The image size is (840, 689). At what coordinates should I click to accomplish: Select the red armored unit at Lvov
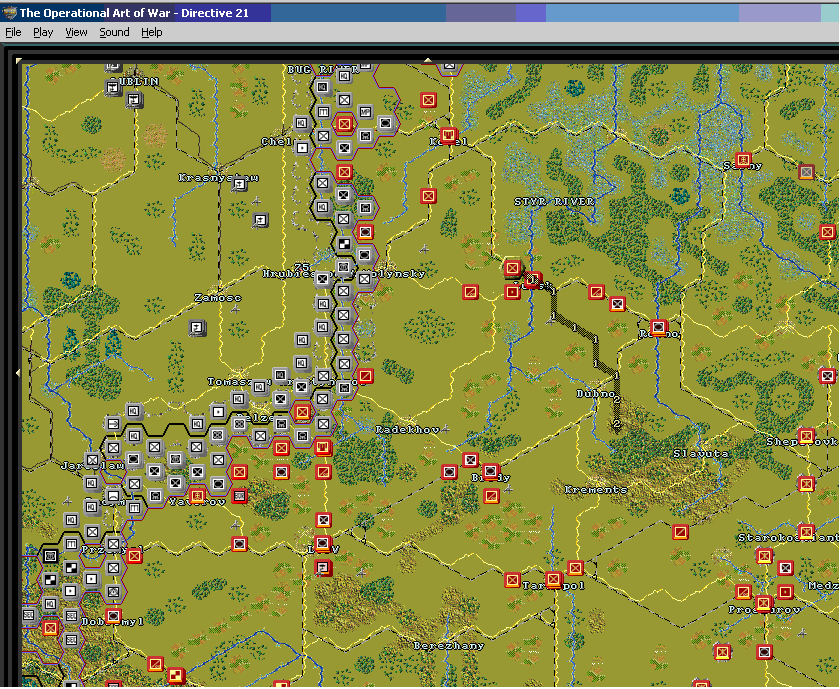click(x=322, y=544)
